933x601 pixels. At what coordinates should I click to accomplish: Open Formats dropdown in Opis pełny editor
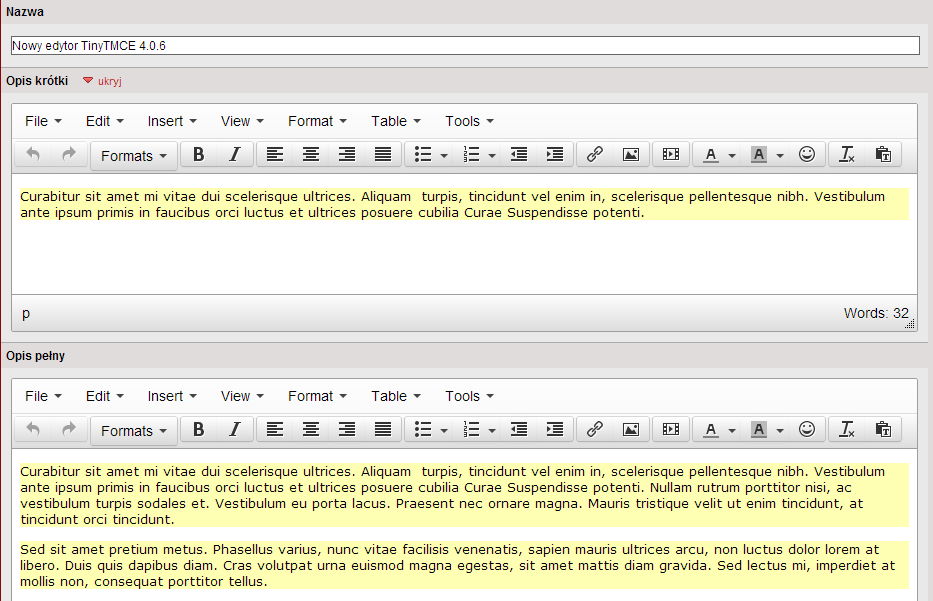(134, 431)
